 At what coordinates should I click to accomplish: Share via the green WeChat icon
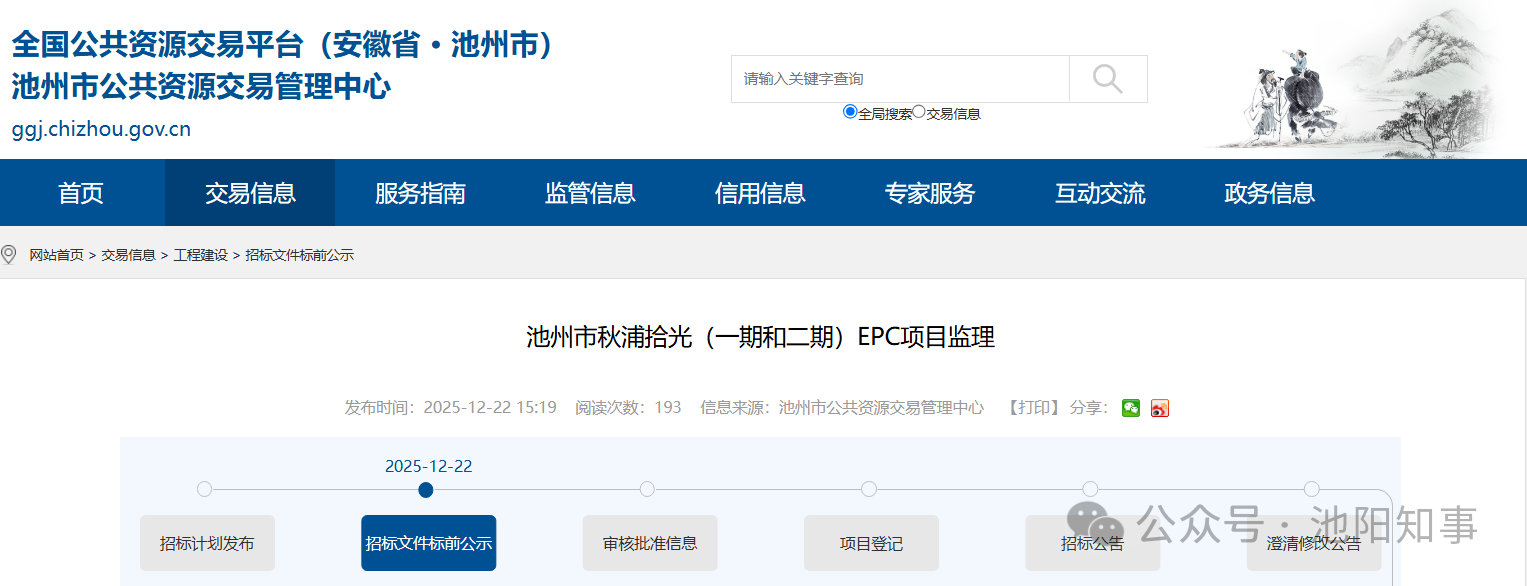click(1131, 408)
